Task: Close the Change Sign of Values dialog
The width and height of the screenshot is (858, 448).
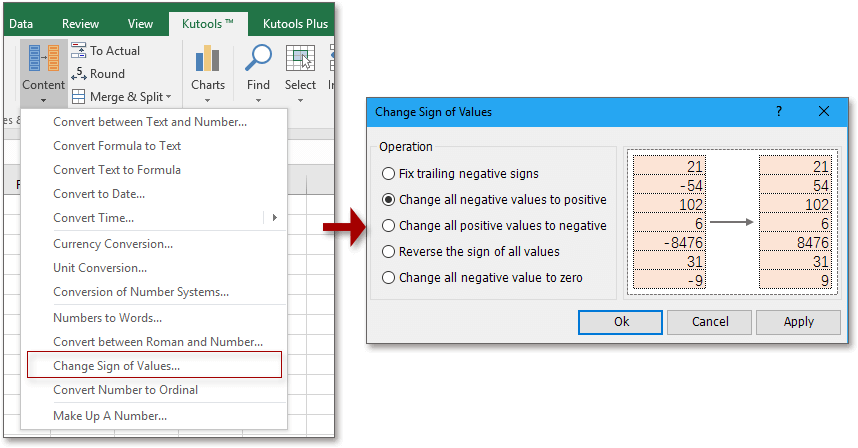Action: (x=824, y=112)
